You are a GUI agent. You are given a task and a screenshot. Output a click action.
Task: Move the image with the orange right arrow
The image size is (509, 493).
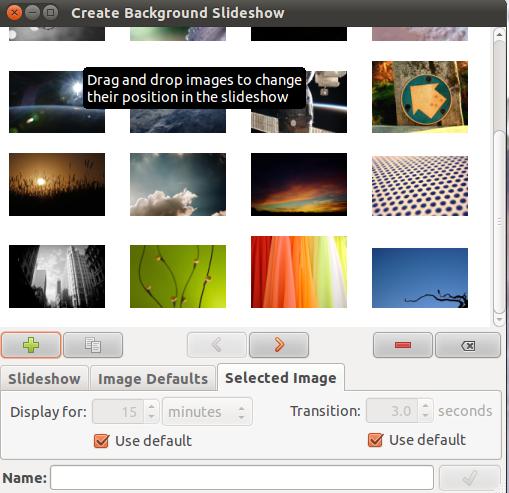click(x=279, y=345)
